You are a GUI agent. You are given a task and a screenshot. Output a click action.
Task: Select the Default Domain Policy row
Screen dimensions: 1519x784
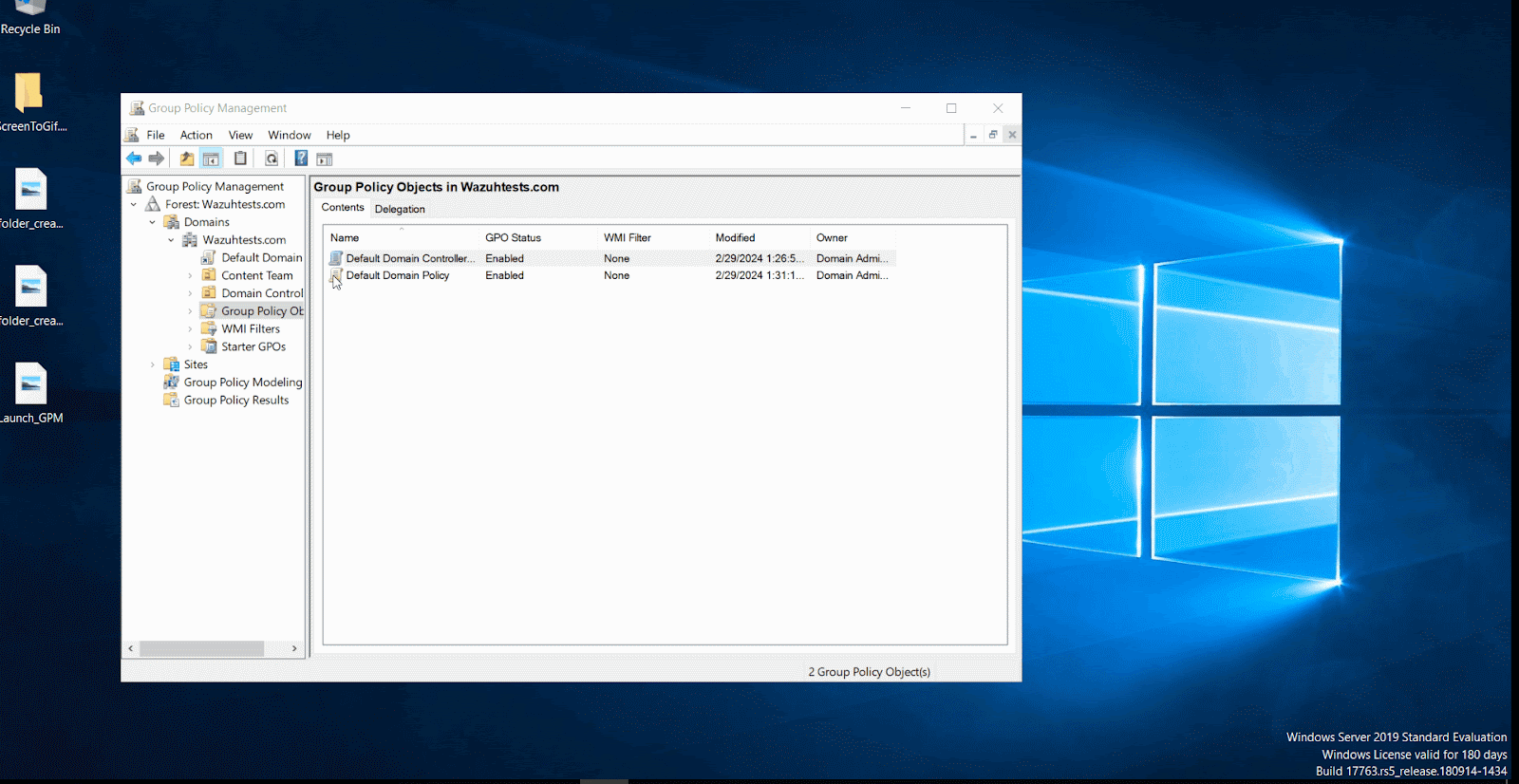(398, 275)
